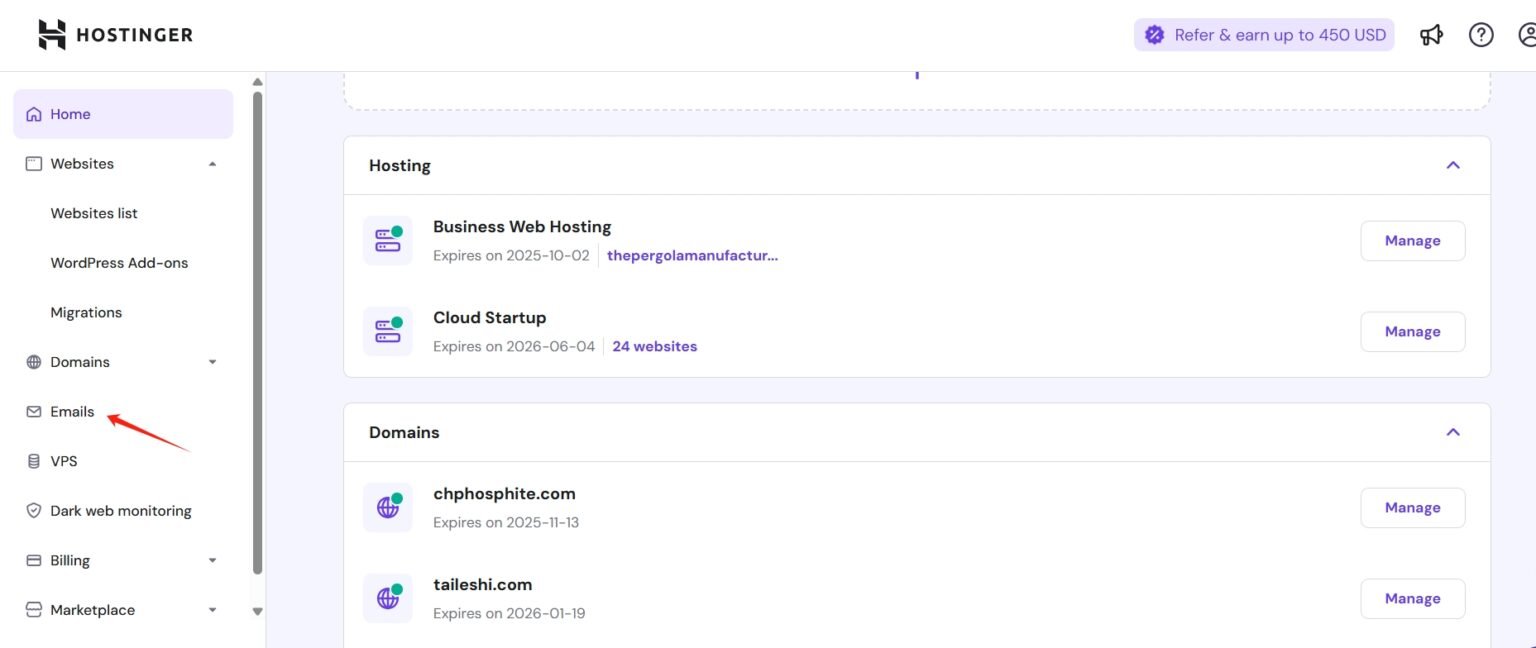Open Emails in the sidebar
Viewport: 1536px width, 648px height.
click(x=72, y=412)
